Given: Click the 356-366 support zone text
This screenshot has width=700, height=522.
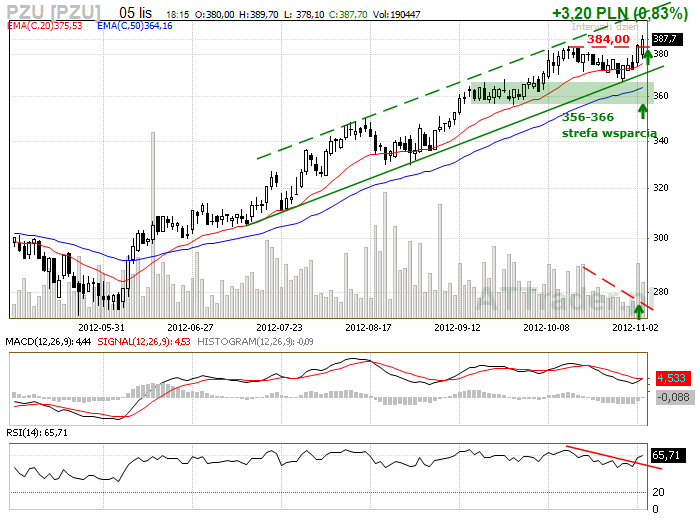Looking at the screenshot, I should (588, 117).
